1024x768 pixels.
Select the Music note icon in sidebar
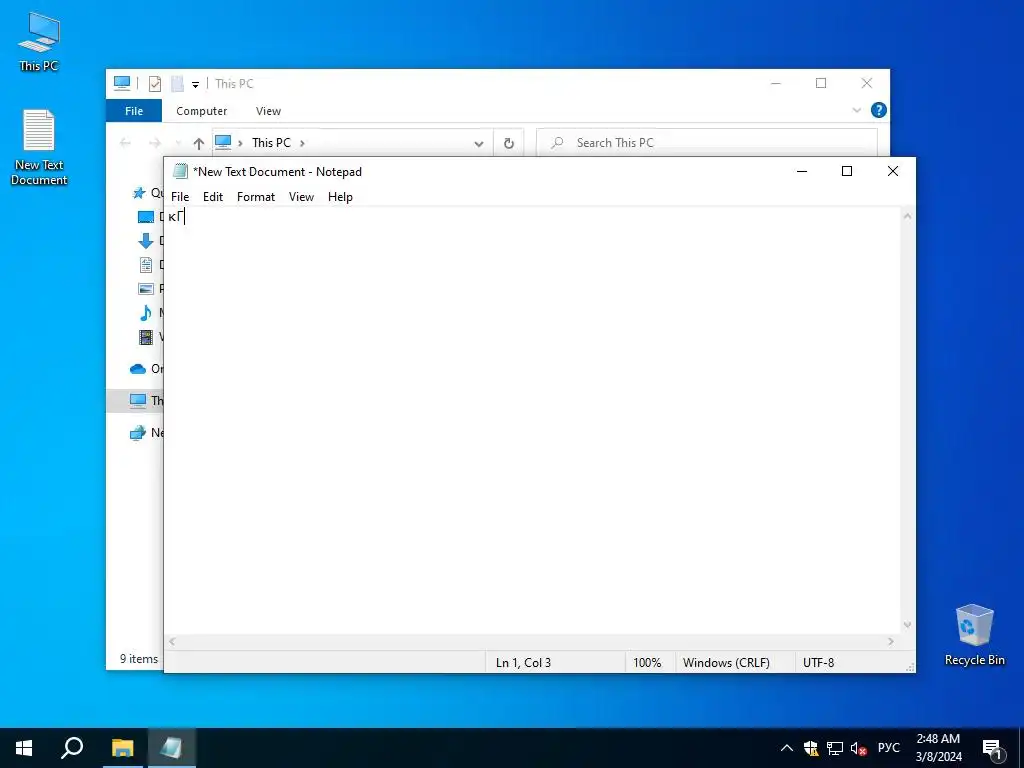coord(146,313)
